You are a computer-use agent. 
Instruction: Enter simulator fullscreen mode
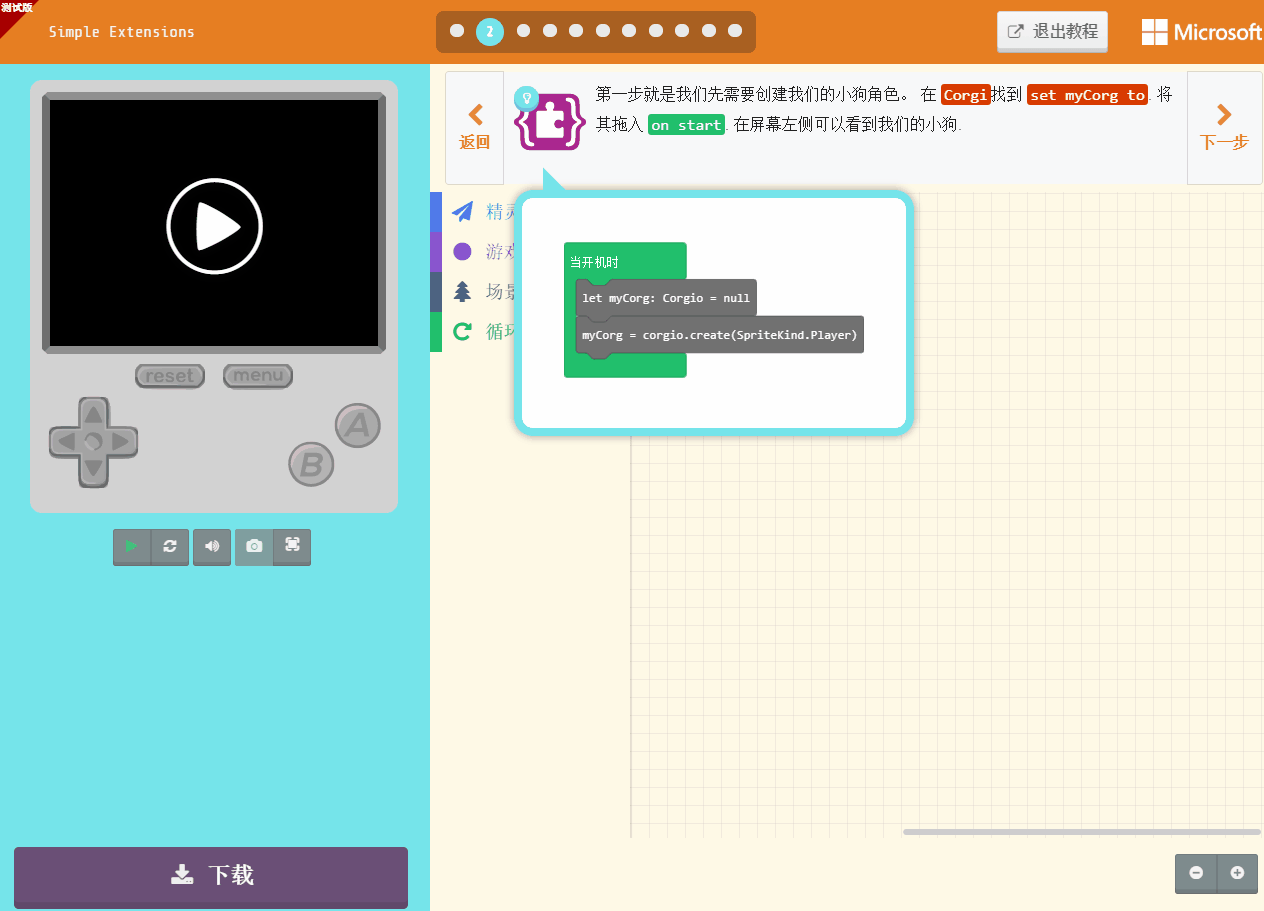coord(292,546)
